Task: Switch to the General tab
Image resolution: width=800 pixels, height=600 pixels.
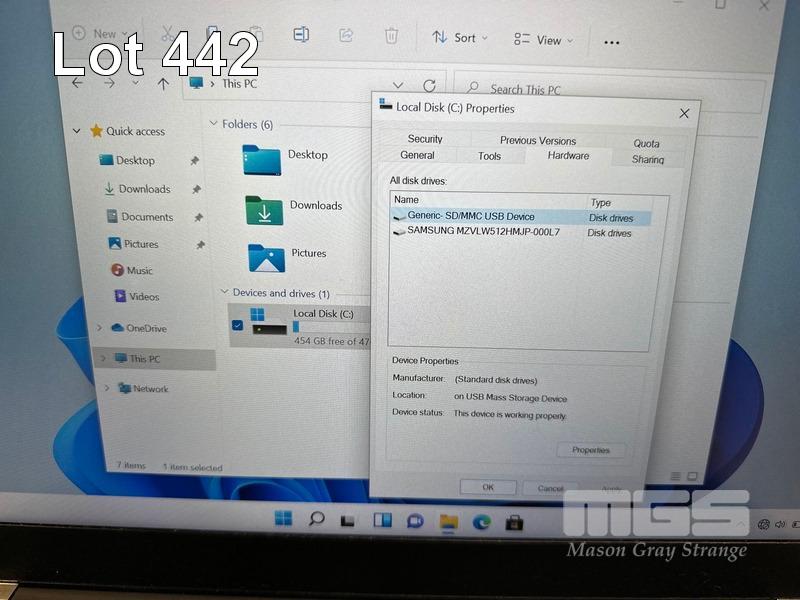Action: [x=417, y=155]
